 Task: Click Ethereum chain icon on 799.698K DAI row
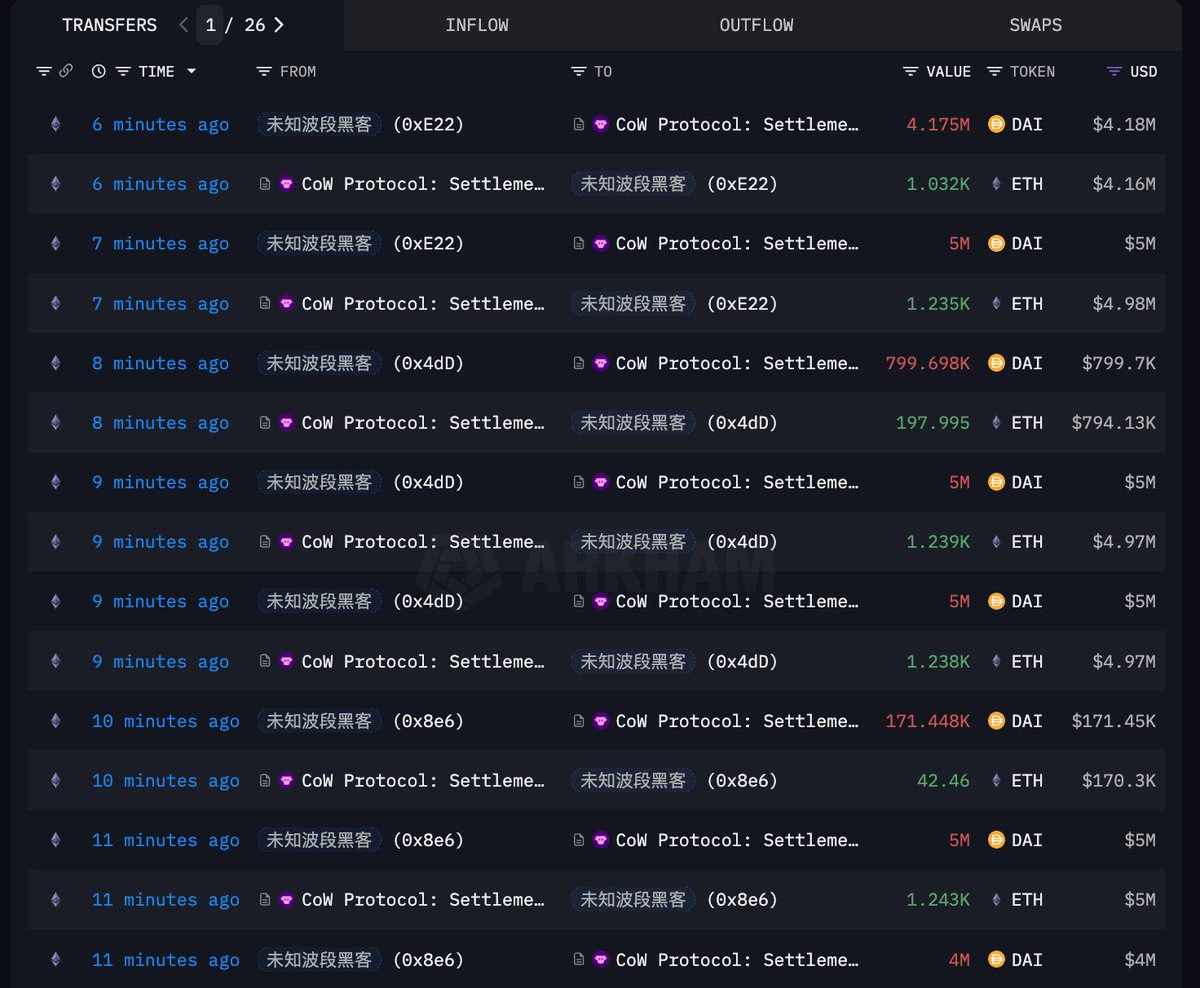pos(55,363)
